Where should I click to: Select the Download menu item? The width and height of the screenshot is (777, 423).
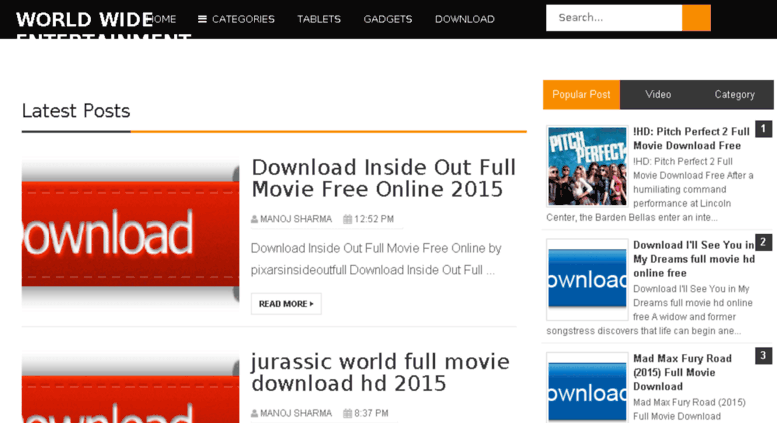pos(464,19)
